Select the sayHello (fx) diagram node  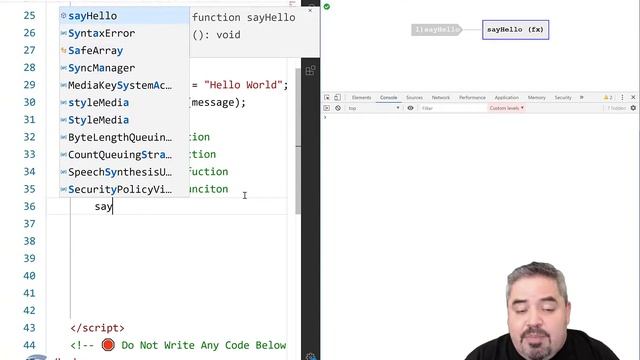pyautogui.click(x=516, y=30)
